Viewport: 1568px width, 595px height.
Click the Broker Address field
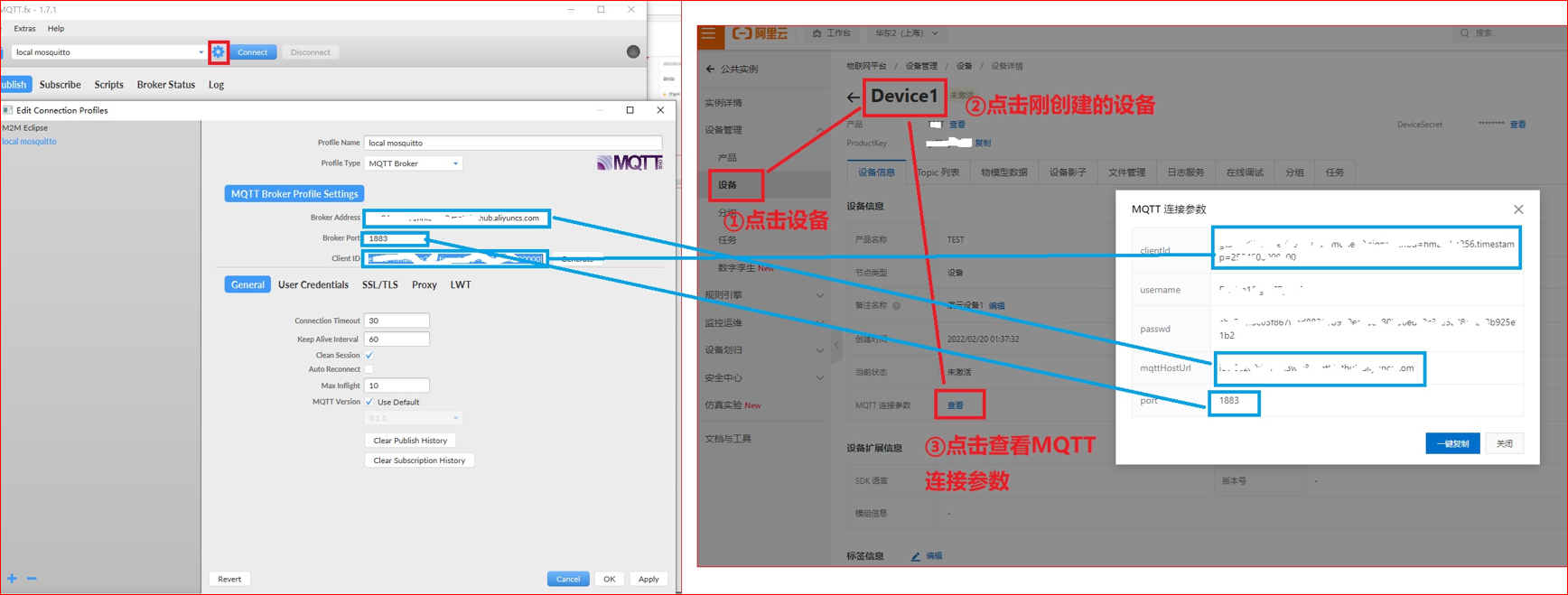pyautogui.click(x=457, y=218)
